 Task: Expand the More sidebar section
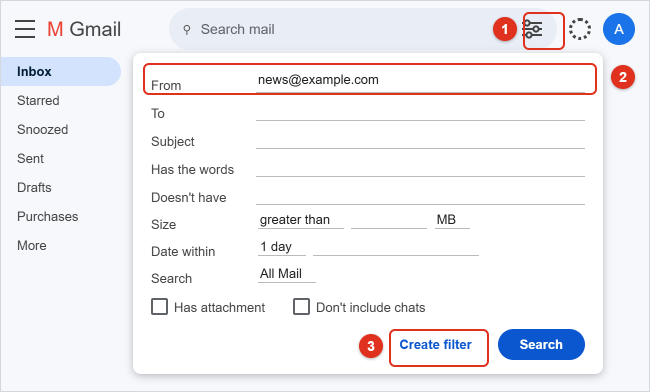(32, 245)
